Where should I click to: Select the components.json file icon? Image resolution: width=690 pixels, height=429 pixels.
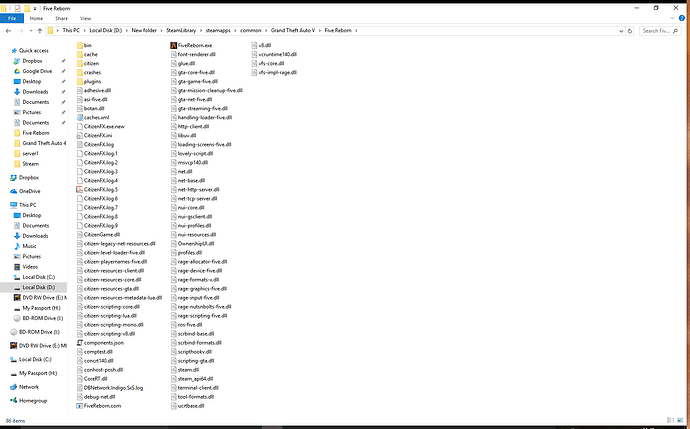pos(80,343)
